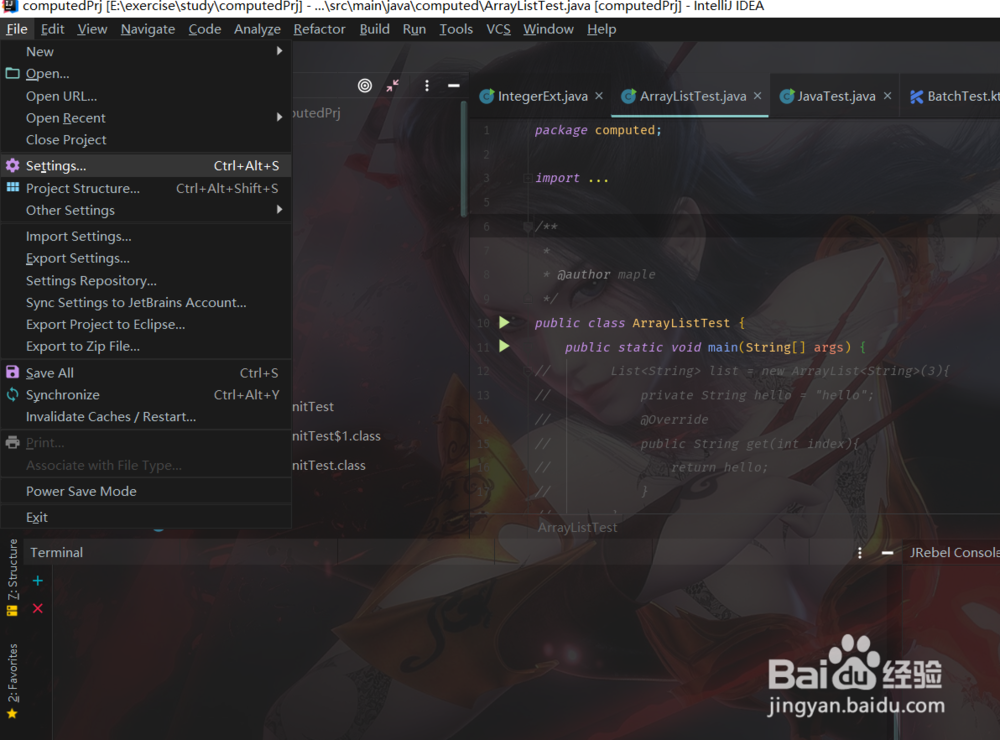
Task: Open project panel options (three dots)
Action: coord(427,85)
